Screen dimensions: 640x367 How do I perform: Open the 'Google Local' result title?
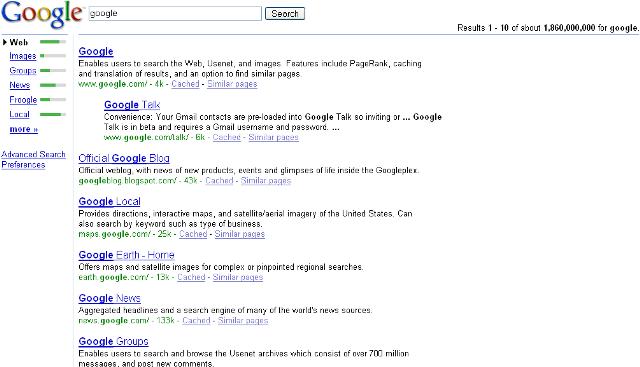(109, 202)
